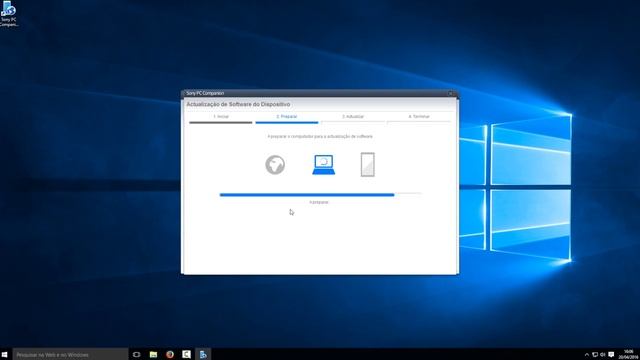Select the '1. Iniciar' step tab

click(221, 117)
